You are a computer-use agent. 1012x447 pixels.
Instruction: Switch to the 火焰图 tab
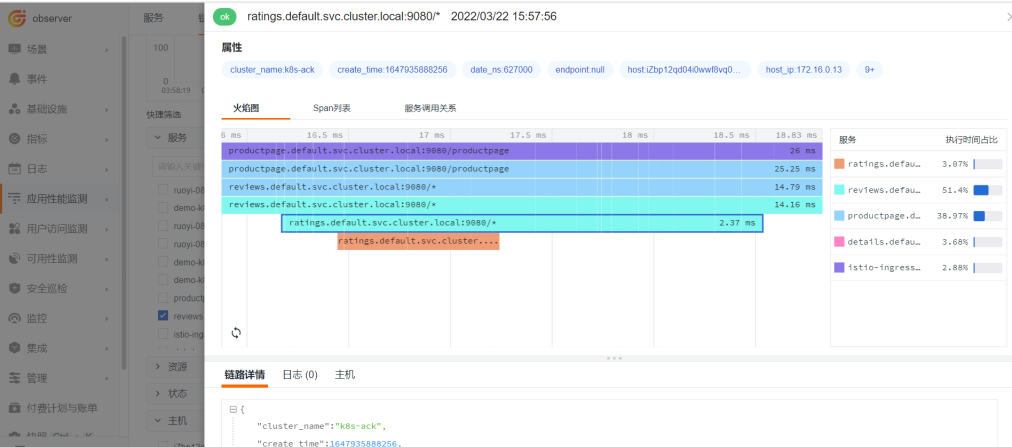pyautogui.click(x=246, y=108)
